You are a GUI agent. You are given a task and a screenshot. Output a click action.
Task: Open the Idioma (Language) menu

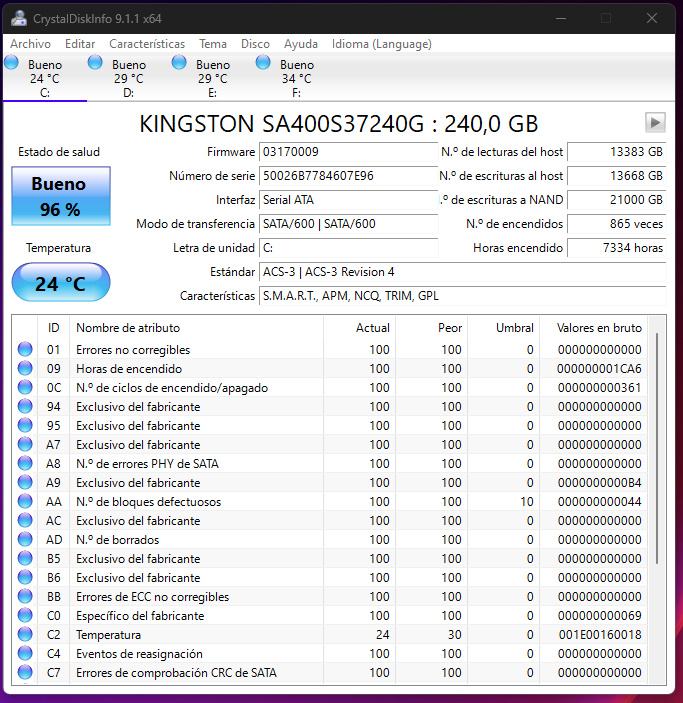382,44
